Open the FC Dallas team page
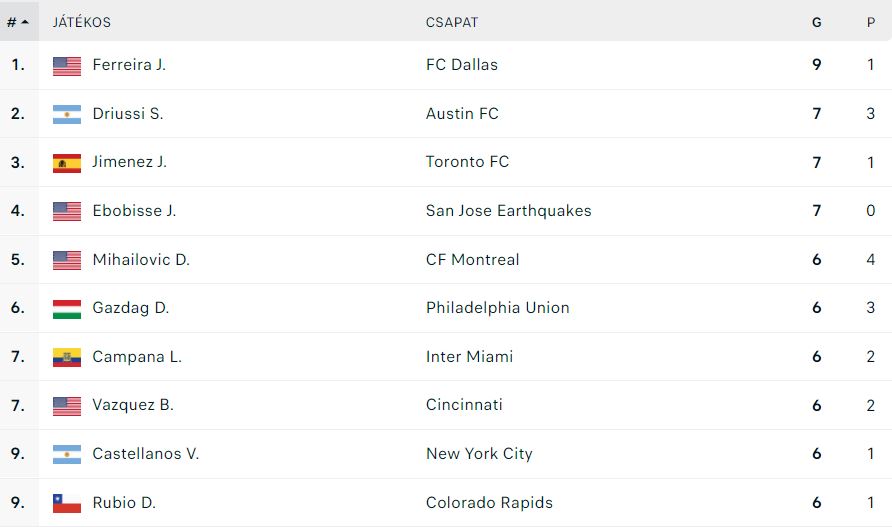This screenshot has height=527, width=892. [x=462, y=65]
